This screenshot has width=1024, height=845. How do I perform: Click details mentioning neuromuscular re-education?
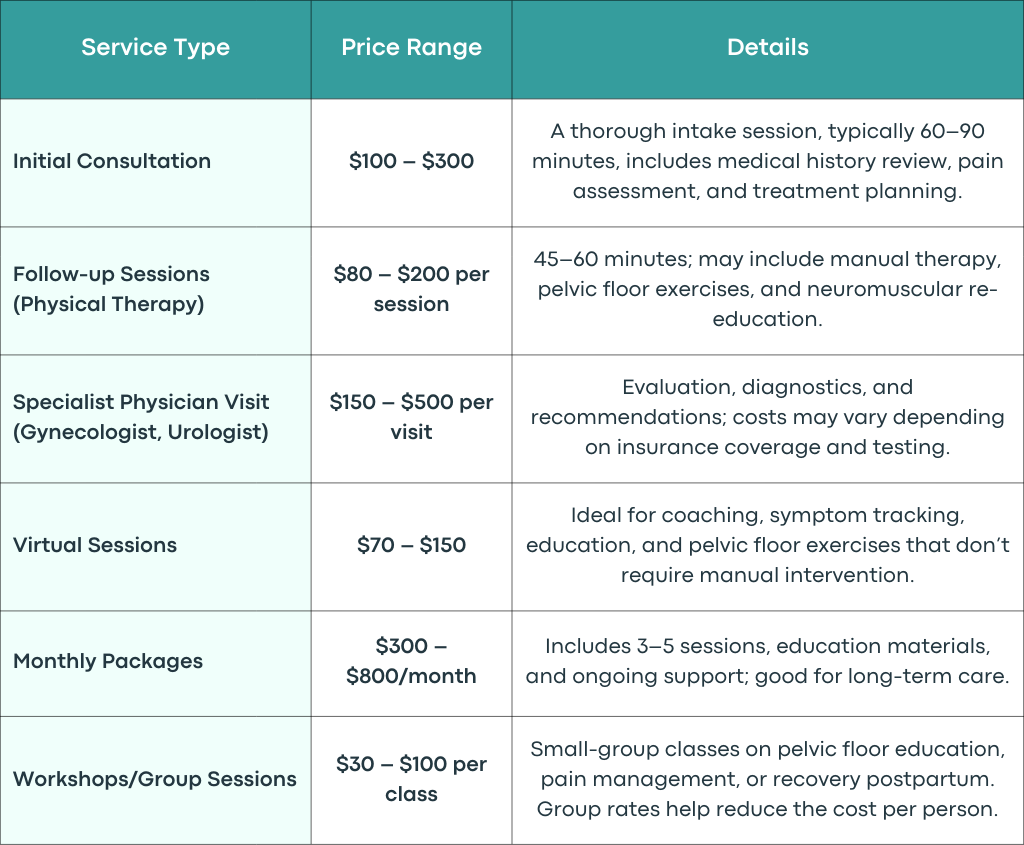(767, 289)
